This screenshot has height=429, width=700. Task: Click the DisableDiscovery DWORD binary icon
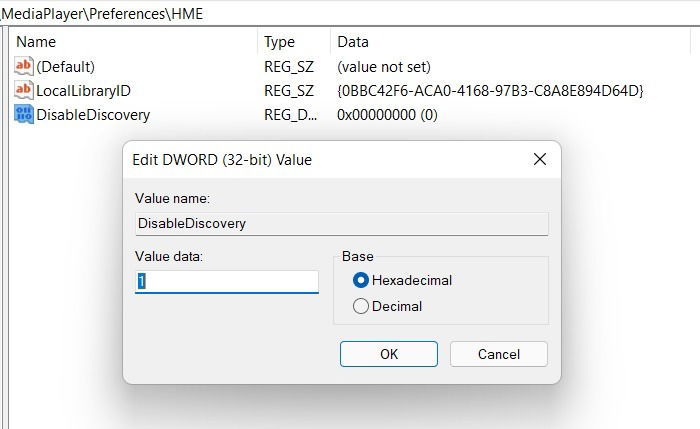(24, 114)
